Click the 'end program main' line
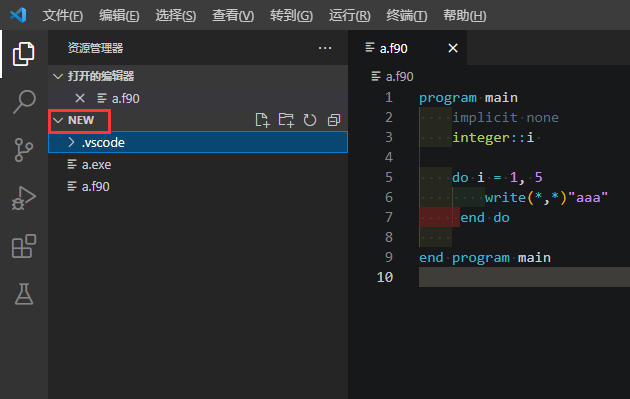This screenshot has width=630, height=399. pyautogui.click(x=485, y=257)
